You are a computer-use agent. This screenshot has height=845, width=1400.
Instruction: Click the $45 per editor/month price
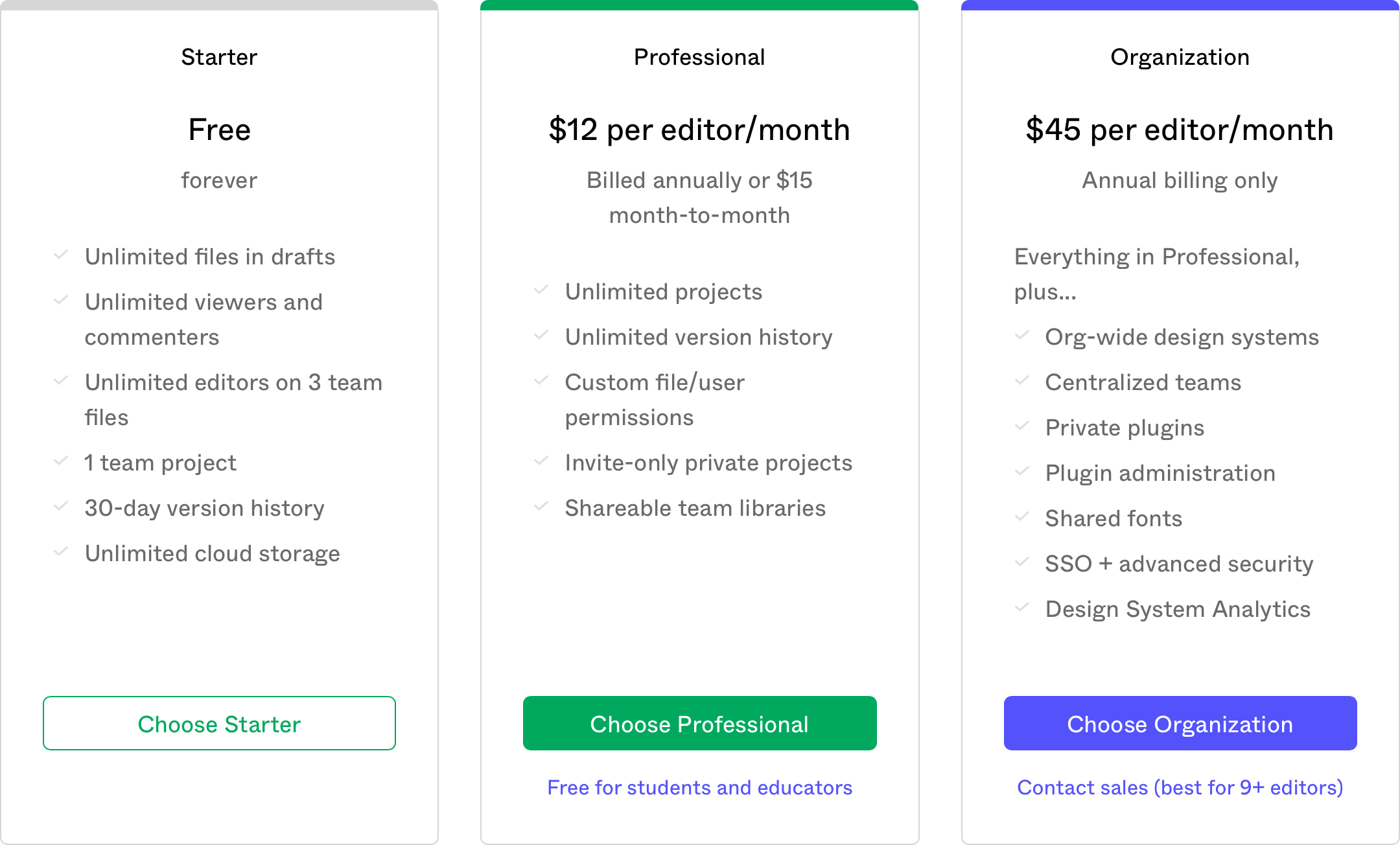click(1180, 130)
